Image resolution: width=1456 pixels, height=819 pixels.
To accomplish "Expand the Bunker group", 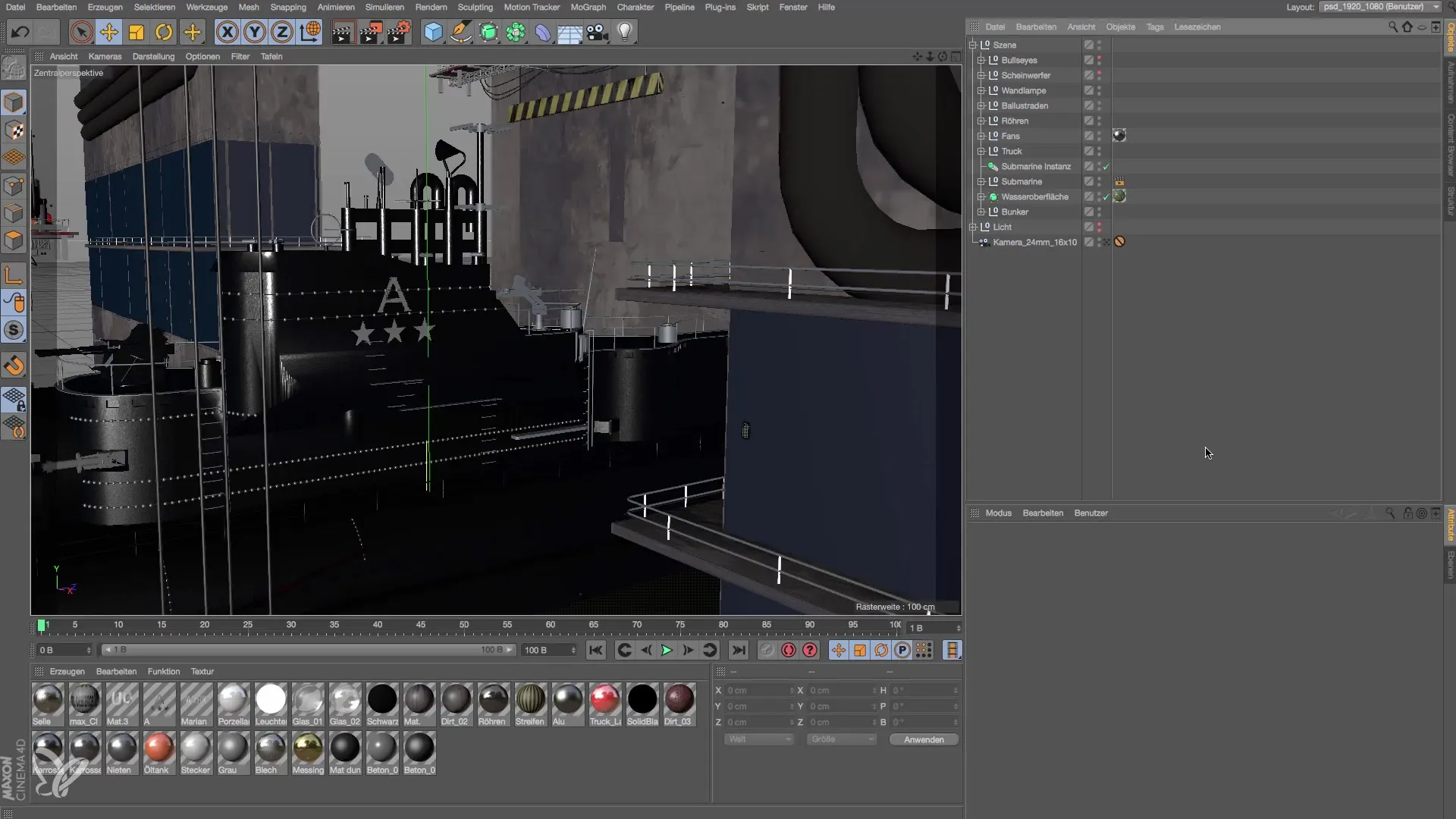I will click(981, 212).
